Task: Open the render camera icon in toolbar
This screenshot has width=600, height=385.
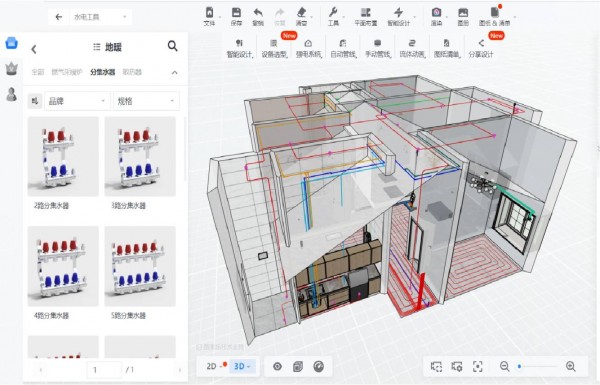Action: (437, 16)
